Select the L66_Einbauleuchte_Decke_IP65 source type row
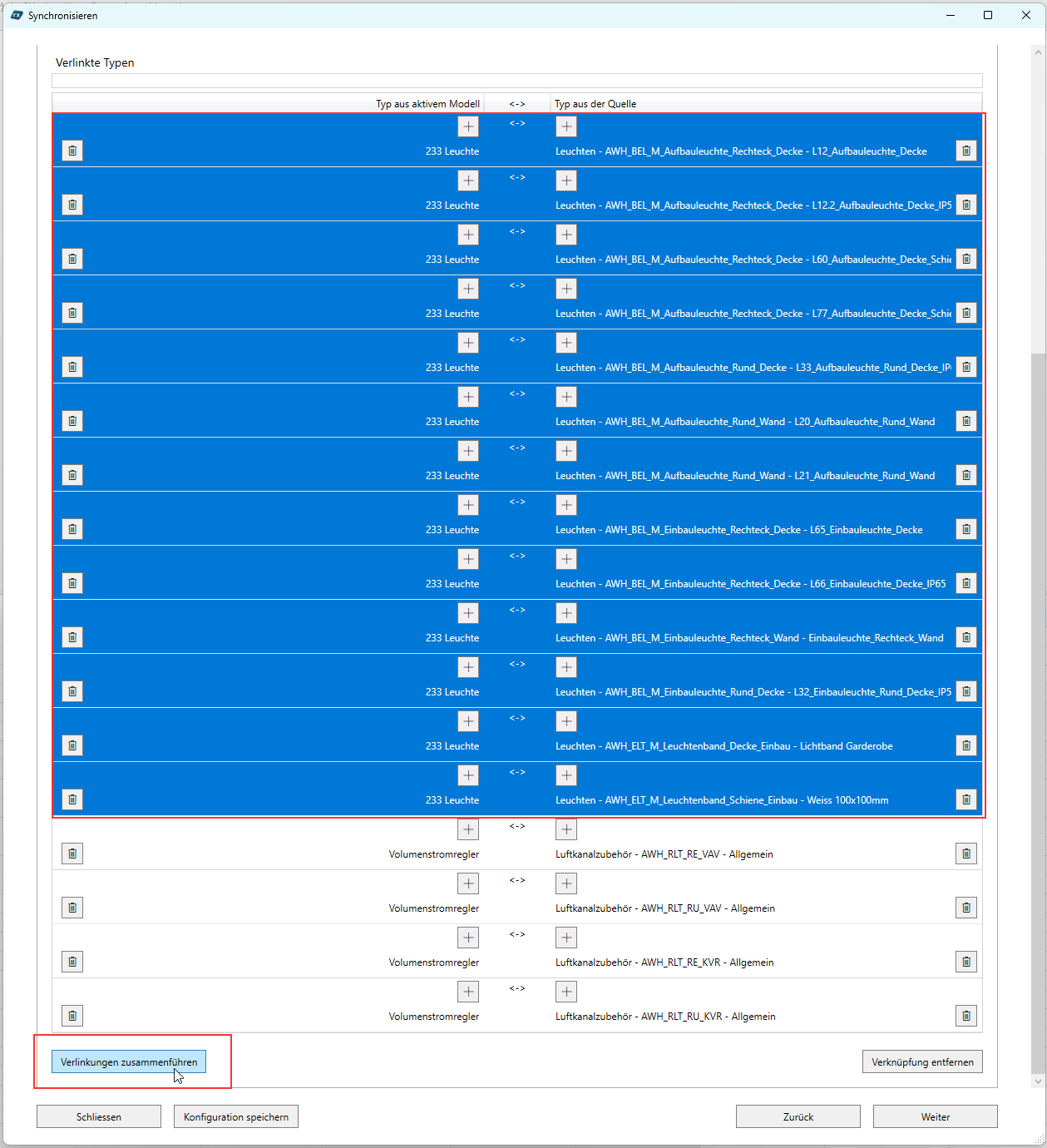The height and width of the screenshot is (1148, 1047). (x=750, y=584)
